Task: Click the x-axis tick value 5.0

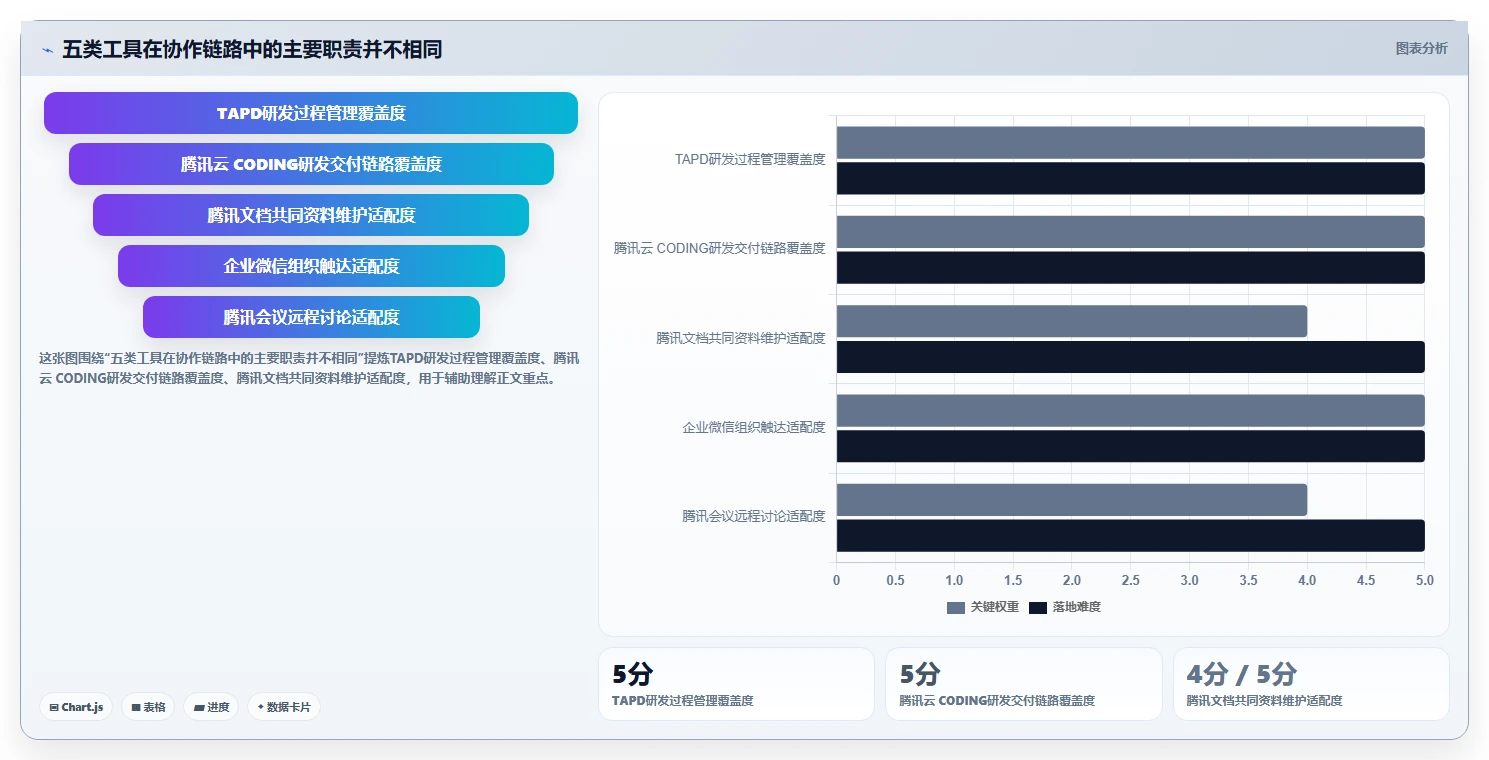Action: [x=1425, y=580]
